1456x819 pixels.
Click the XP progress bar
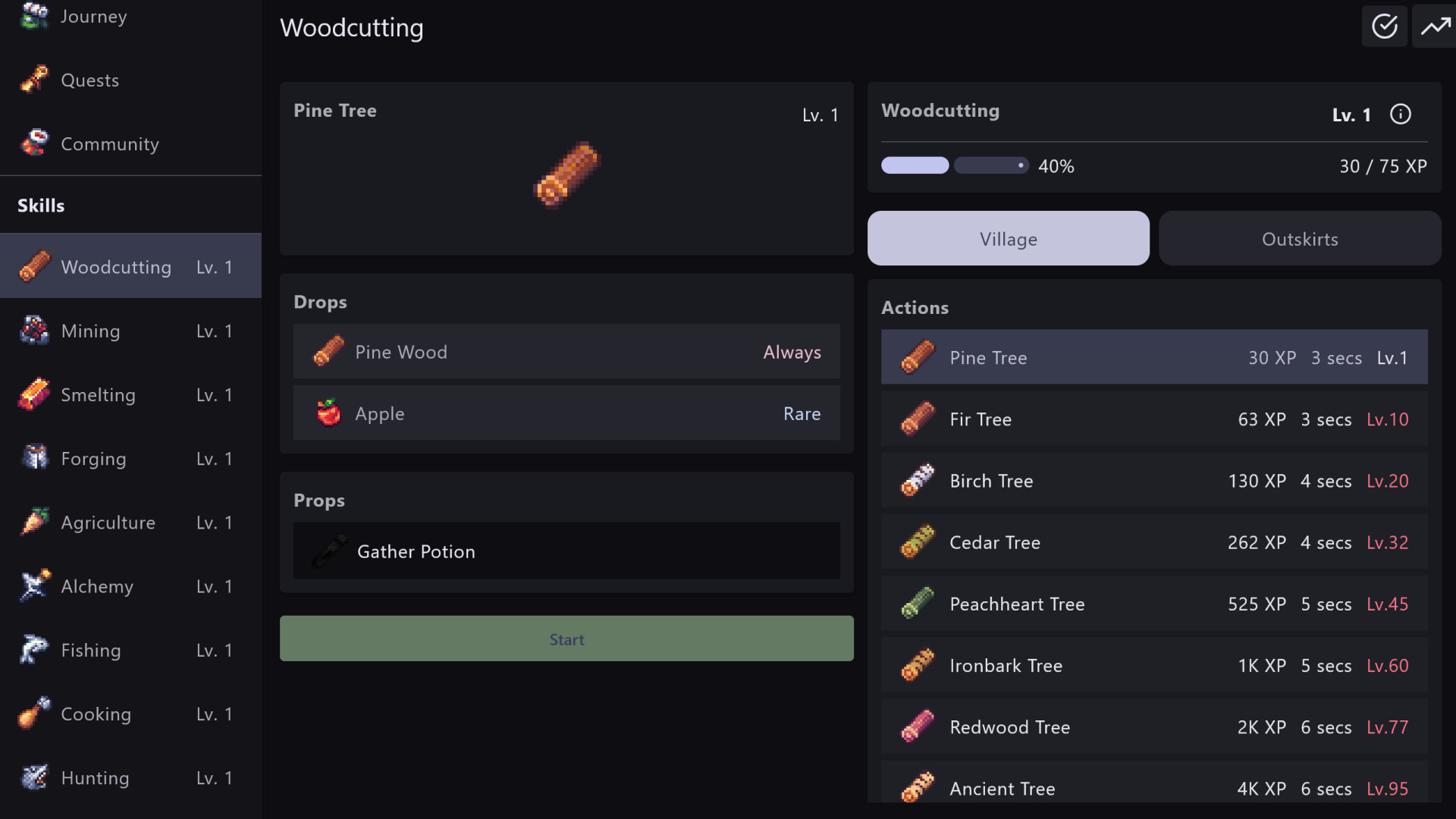pyautogui.click(x=952, y=165)
